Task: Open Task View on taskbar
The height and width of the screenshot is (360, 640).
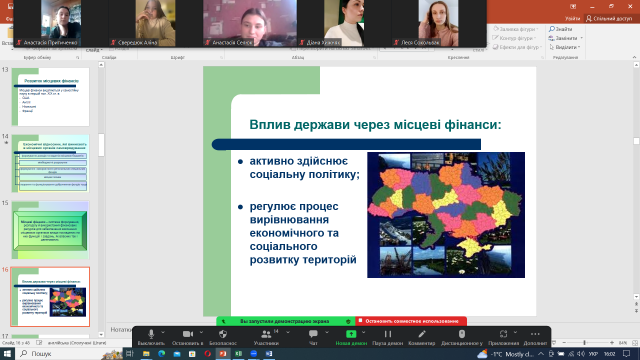Action: (130, 353)
